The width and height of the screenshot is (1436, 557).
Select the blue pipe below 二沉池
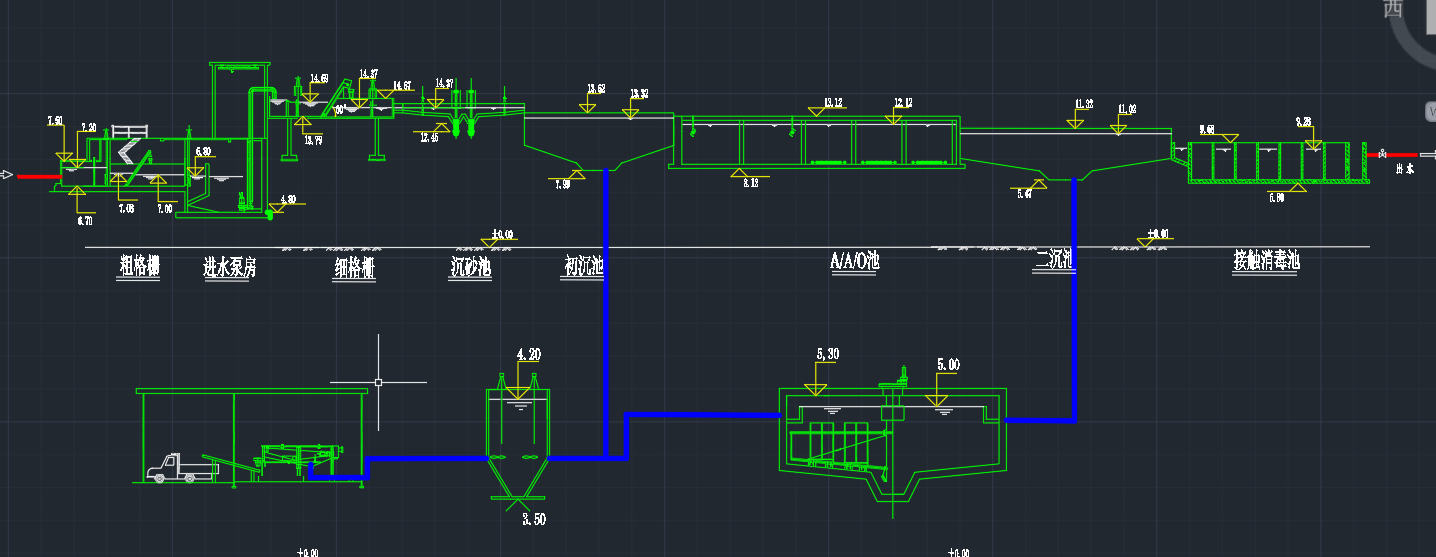(1073, 299)
